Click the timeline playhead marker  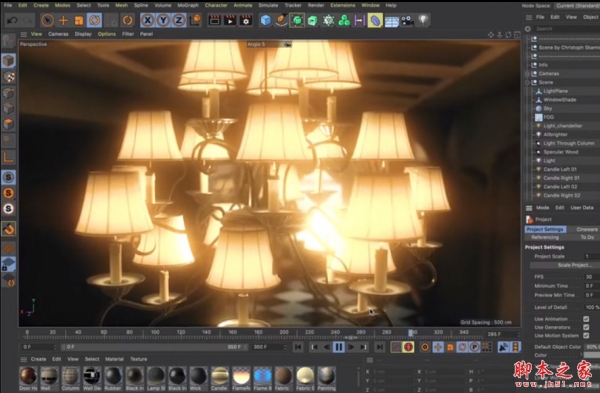pos(411,333)
